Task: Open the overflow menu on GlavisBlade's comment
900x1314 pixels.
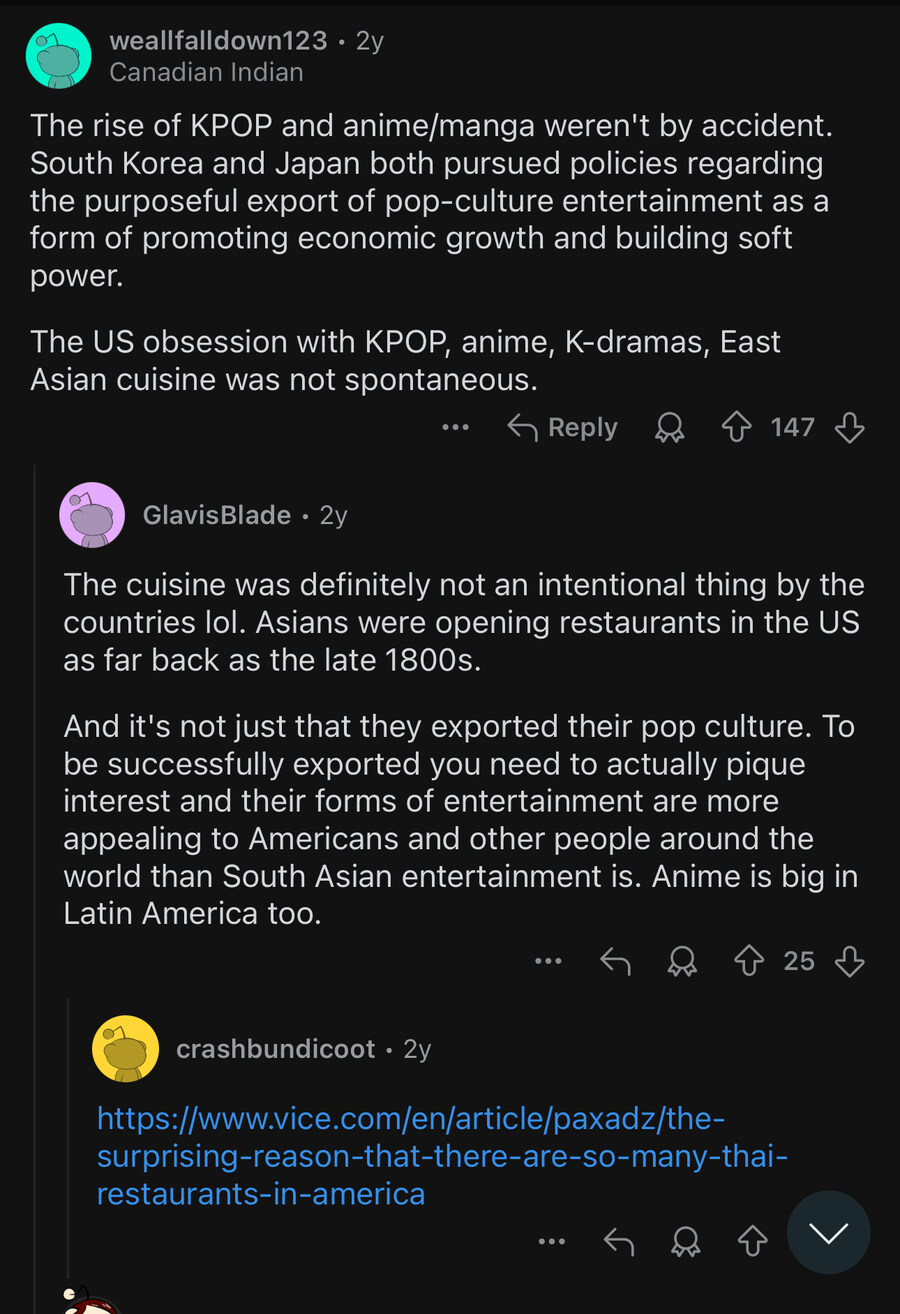Action: (x=548, y=961)
